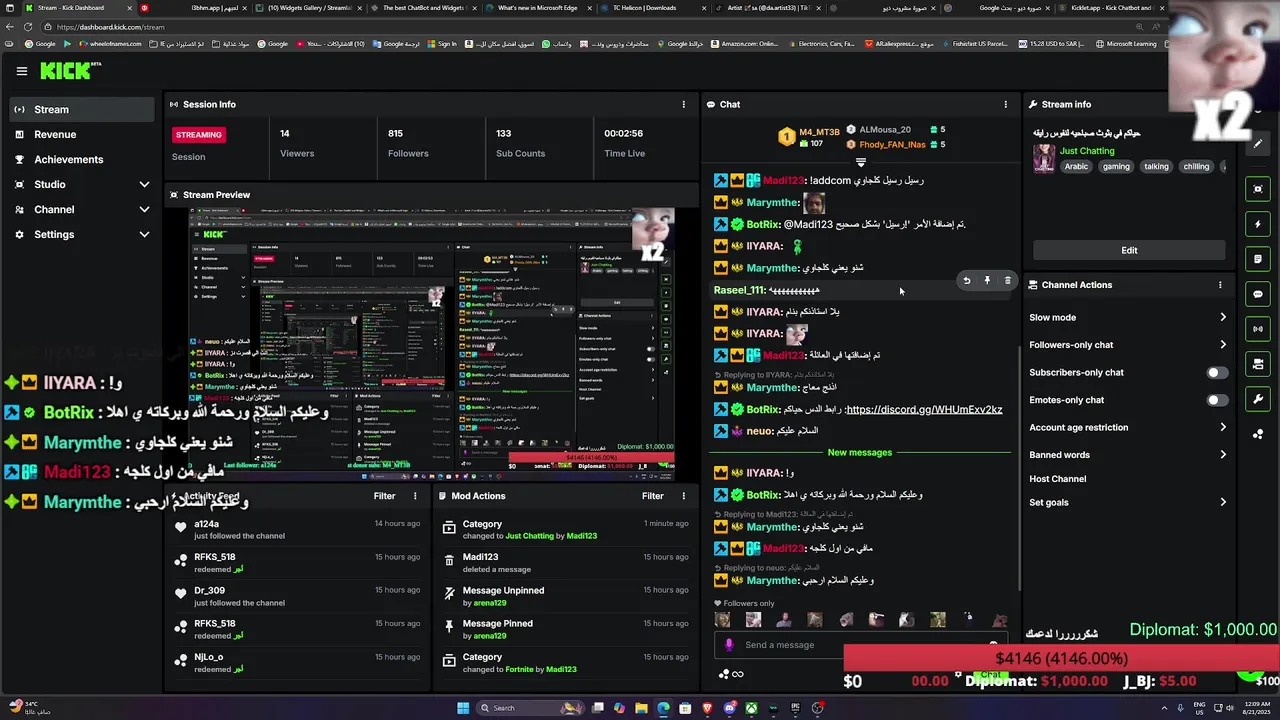The width and height of the screenshot is (1280, 720).
Task: Select the gaming stream tag
Action: pyautogui.click(x=1116, y=167)
